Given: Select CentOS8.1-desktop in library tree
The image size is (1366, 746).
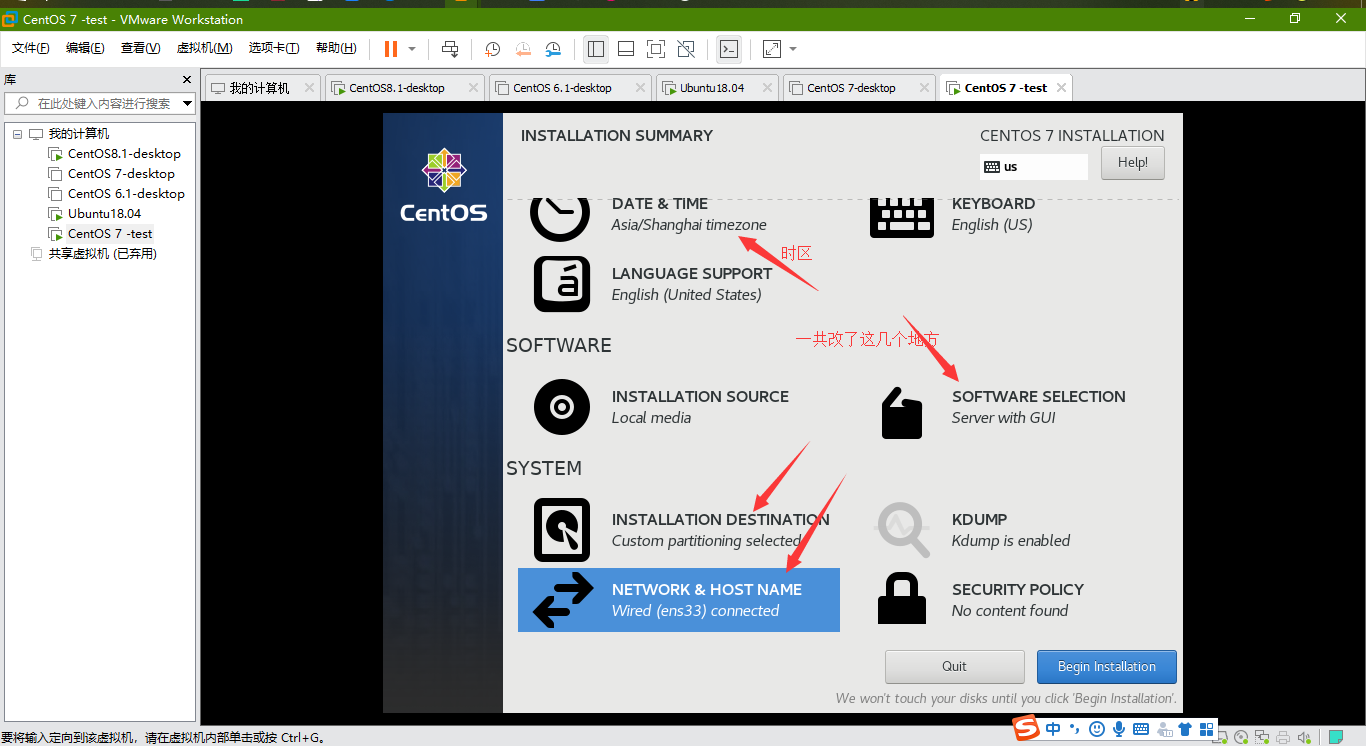Looking at the screenshot, I should [115, 154].
